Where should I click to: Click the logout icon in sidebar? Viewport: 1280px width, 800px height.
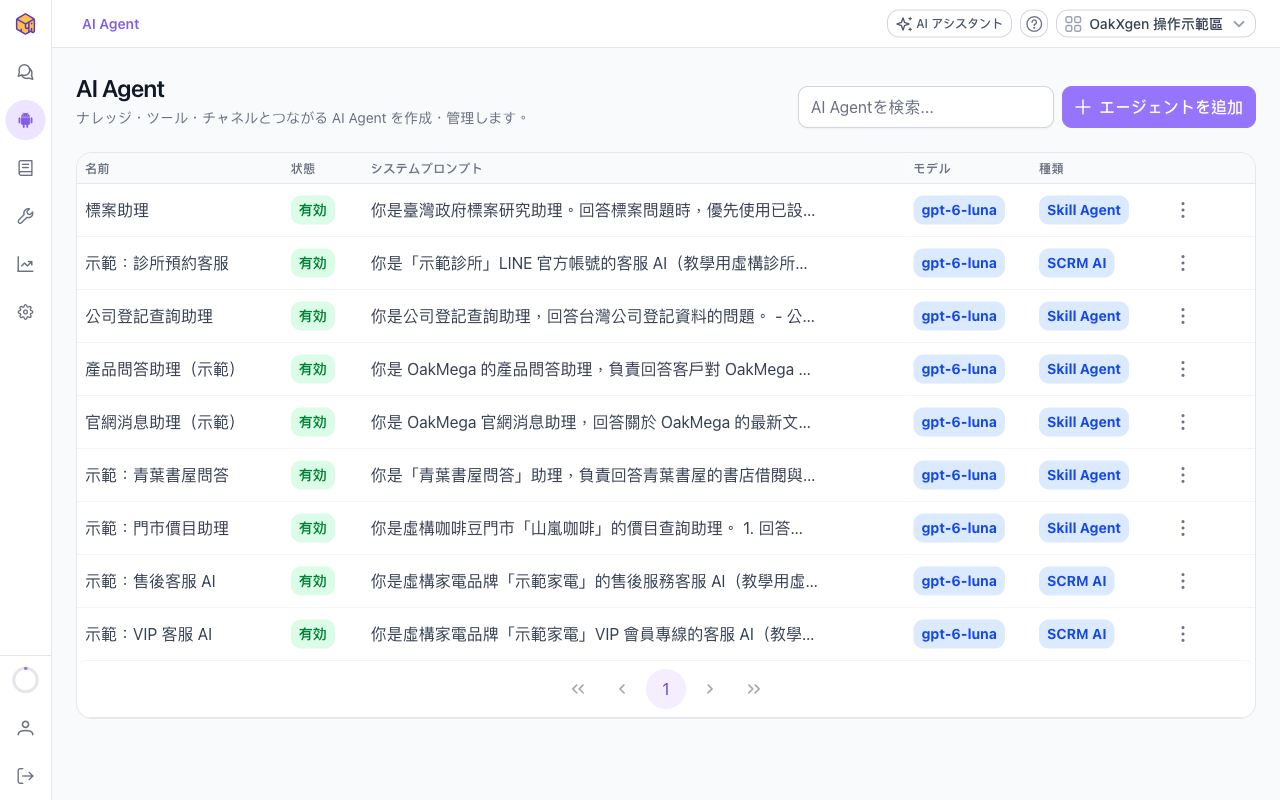click(26, 776)
